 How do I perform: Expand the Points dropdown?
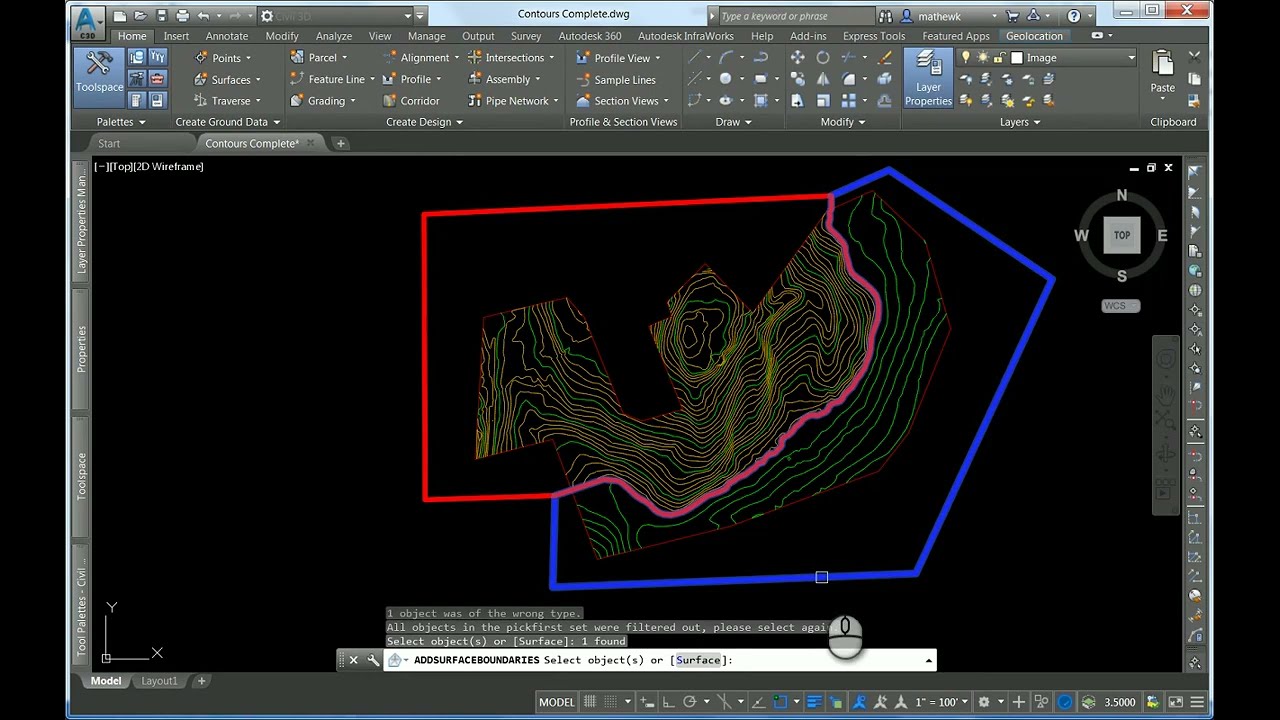coord(248,58)
